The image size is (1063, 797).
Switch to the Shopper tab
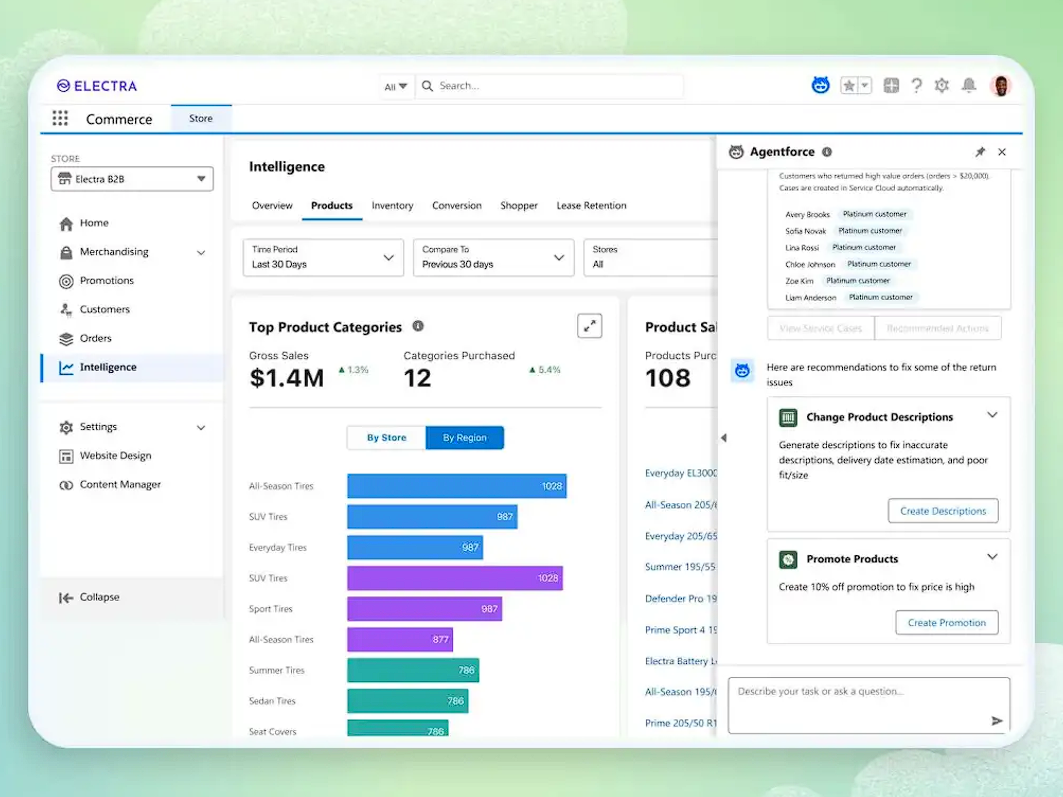519,205
